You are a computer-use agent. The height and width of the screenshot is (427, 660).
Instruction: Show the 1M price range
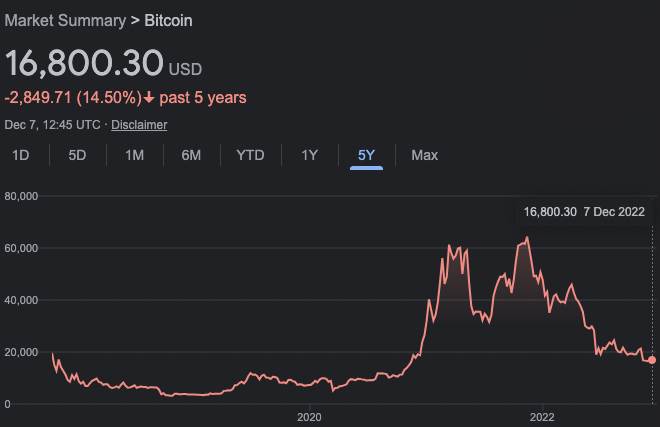134,155
